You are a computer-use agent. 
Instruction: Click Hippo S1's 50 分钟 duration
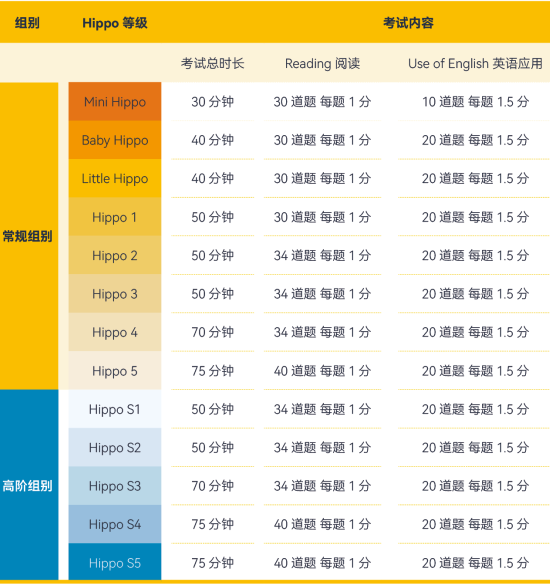213,409
